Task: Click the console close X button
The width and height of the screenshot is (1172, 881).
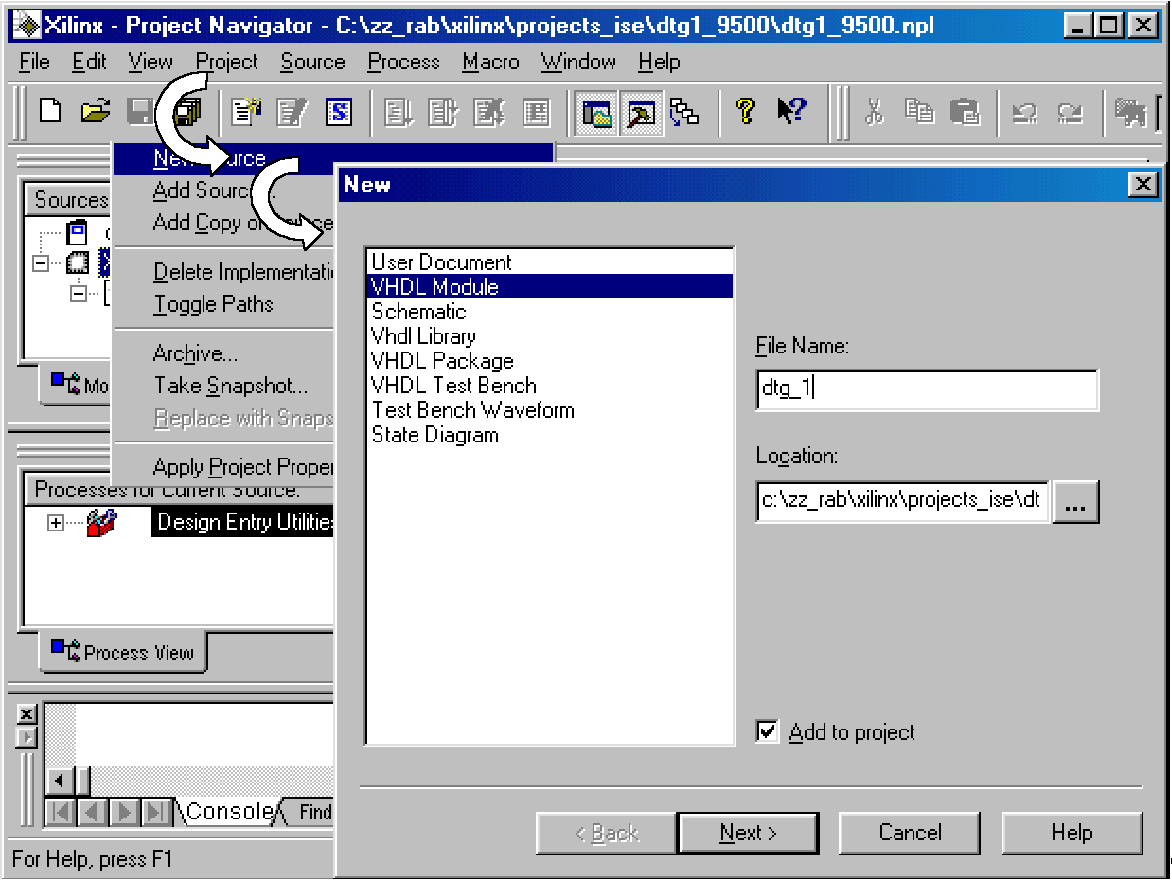Action: point(26,714)
